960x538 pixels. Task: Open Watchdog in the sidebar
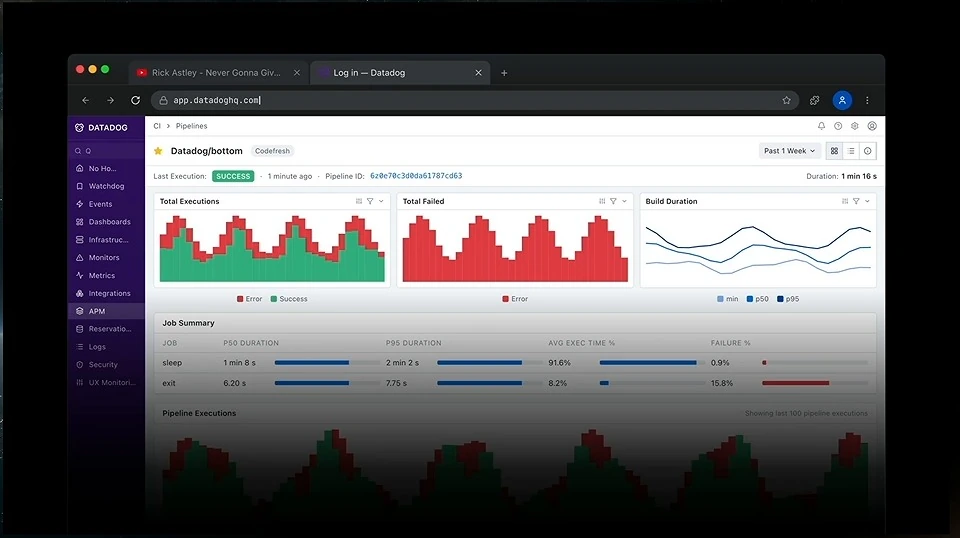[x=106, y=186]
